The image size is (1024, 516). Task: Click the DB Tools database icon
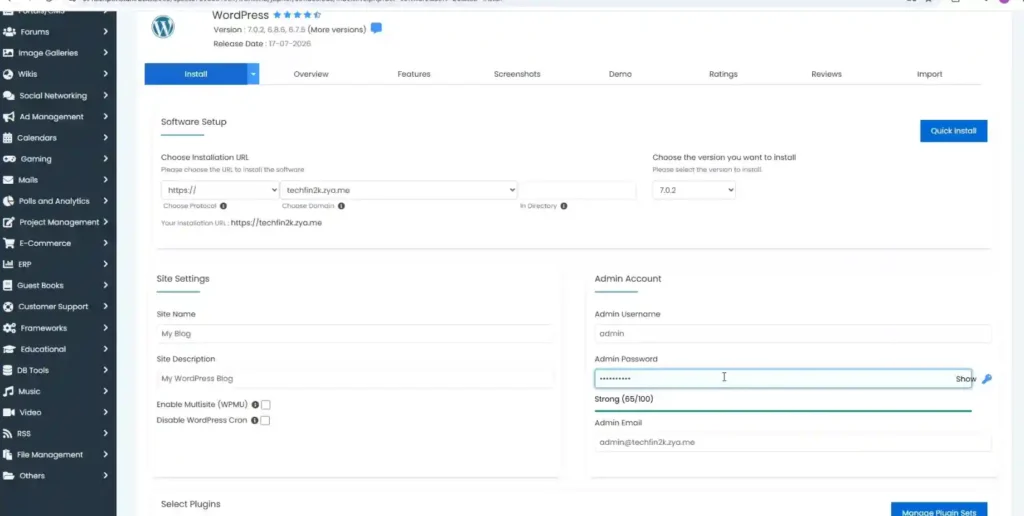click(x=8, y=370)
